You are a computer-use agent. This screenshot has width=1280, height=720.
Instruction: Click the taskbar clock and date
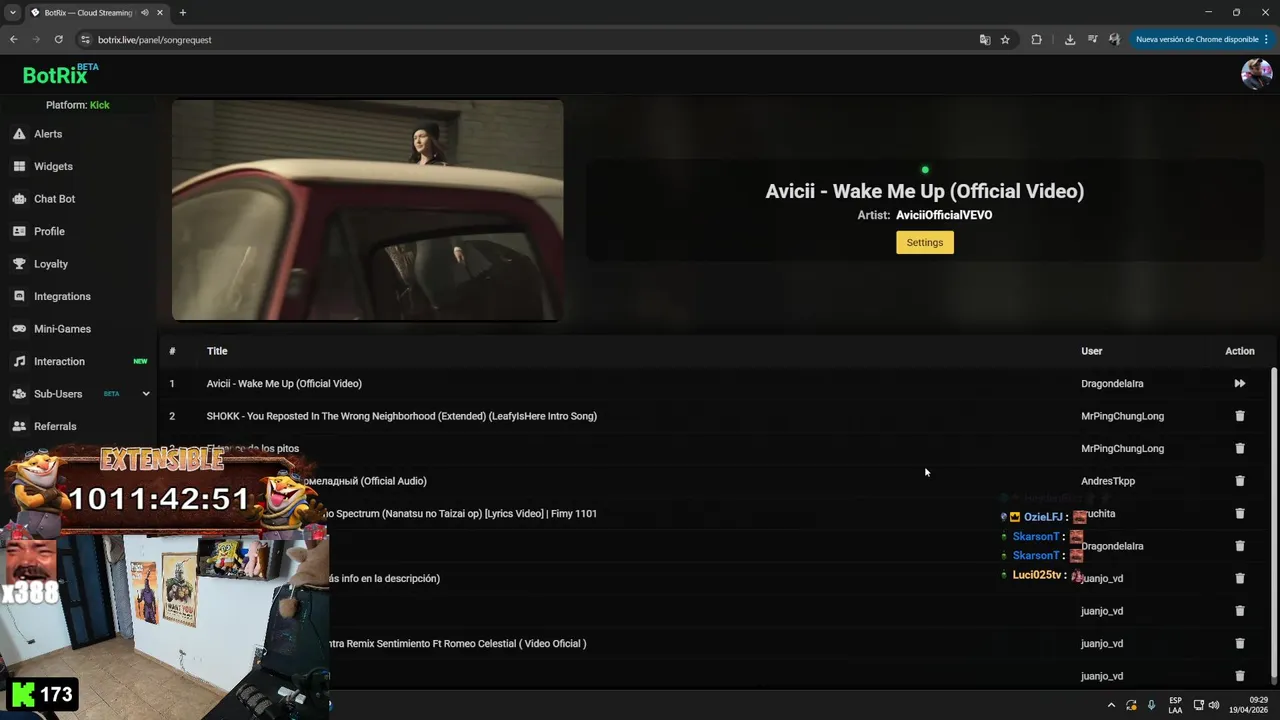click(1248, 705)
